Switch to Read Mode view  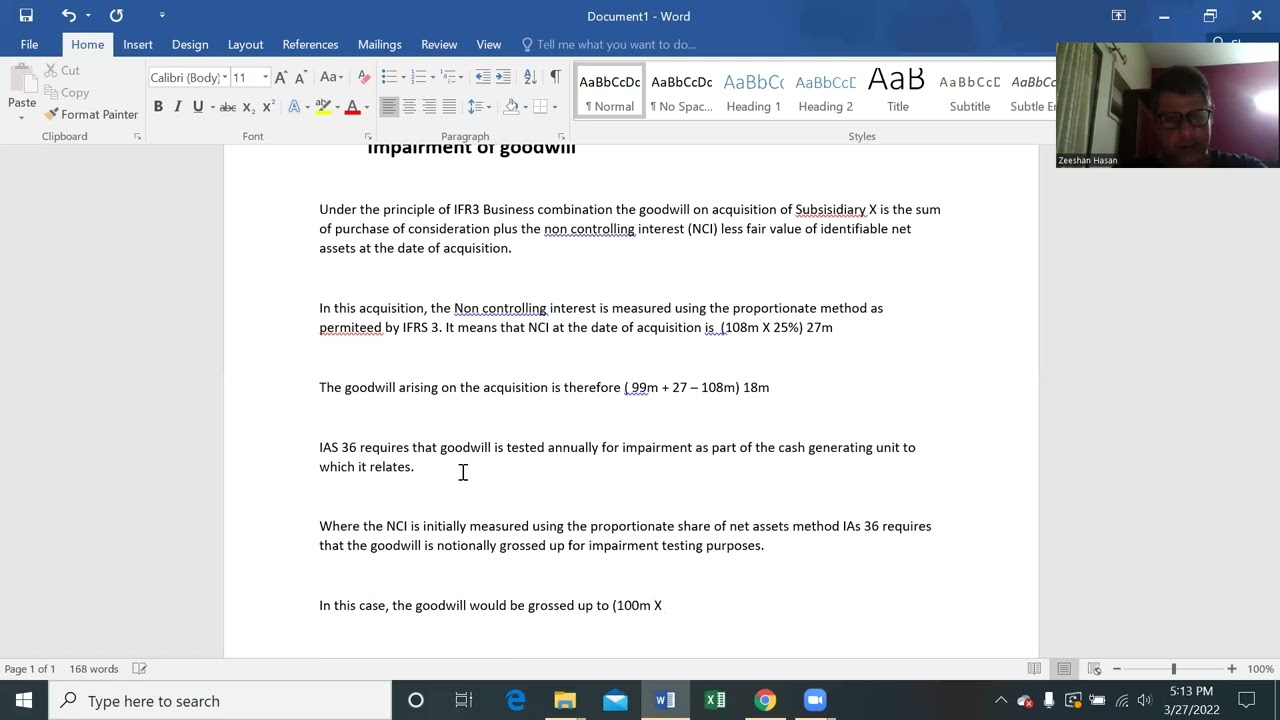1034,669
